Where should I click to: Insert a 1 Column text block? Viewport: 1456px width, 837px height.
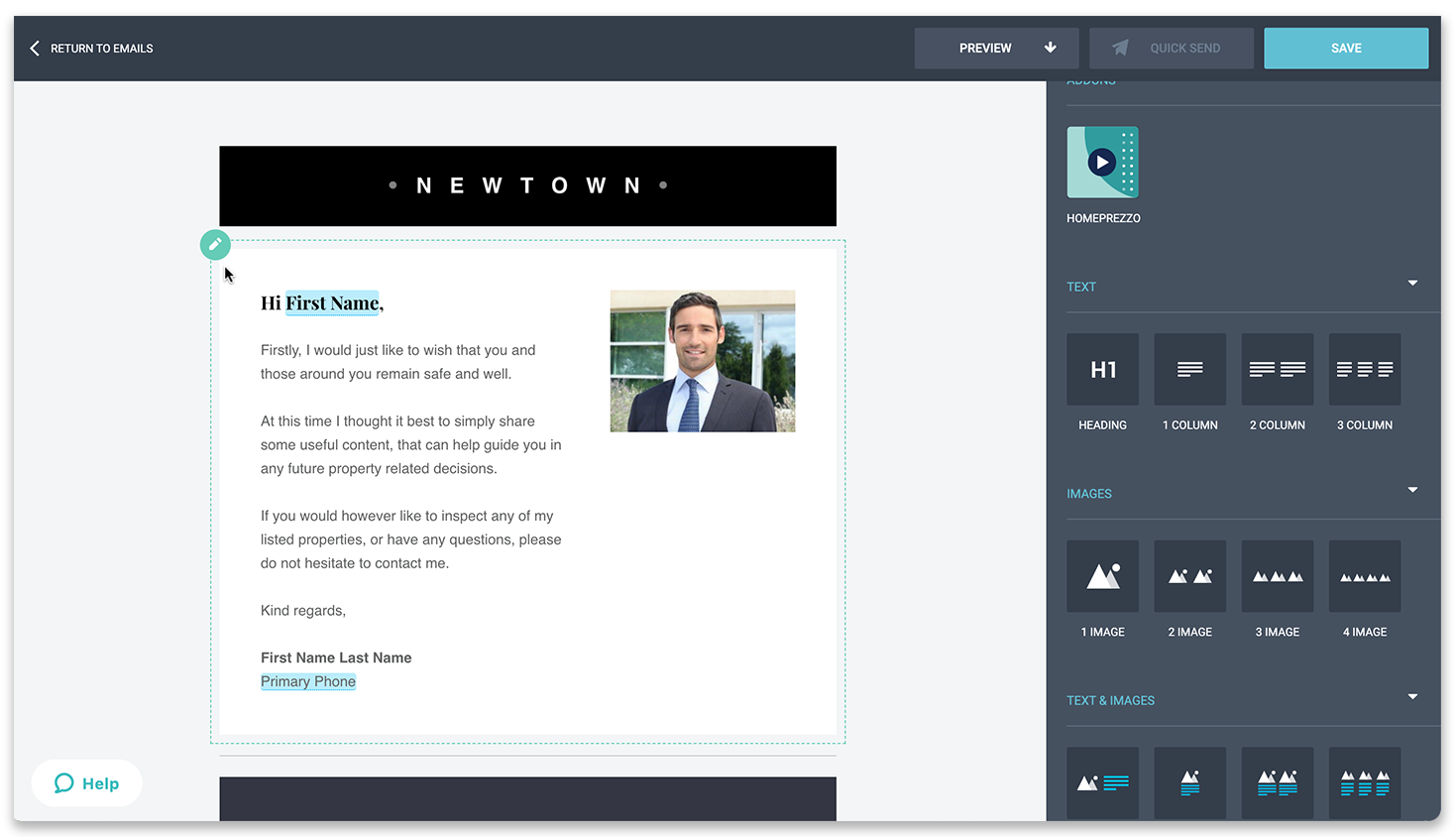tap(1189, 369)
